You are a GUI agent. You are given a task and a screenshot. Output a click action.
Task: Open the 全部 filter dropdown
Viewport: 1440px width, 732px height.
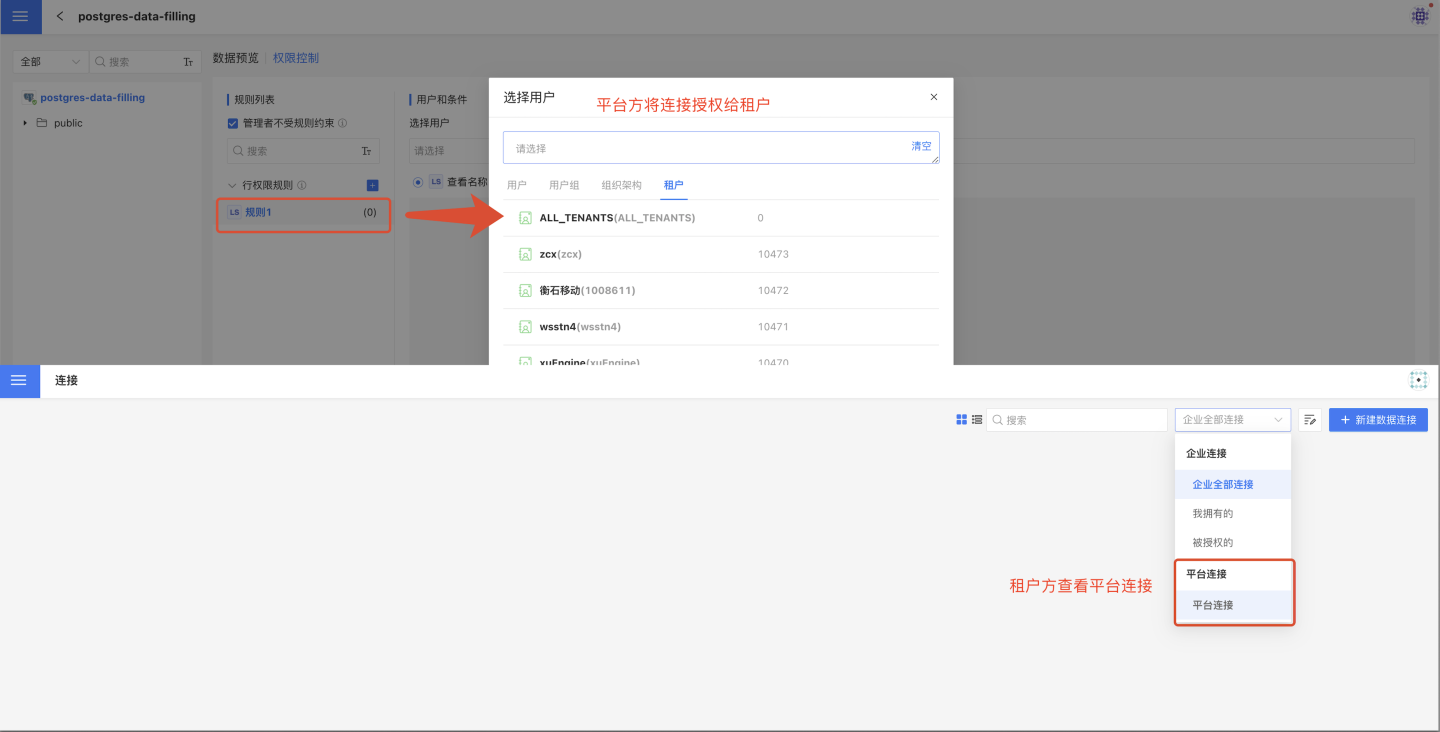(50, 62)
